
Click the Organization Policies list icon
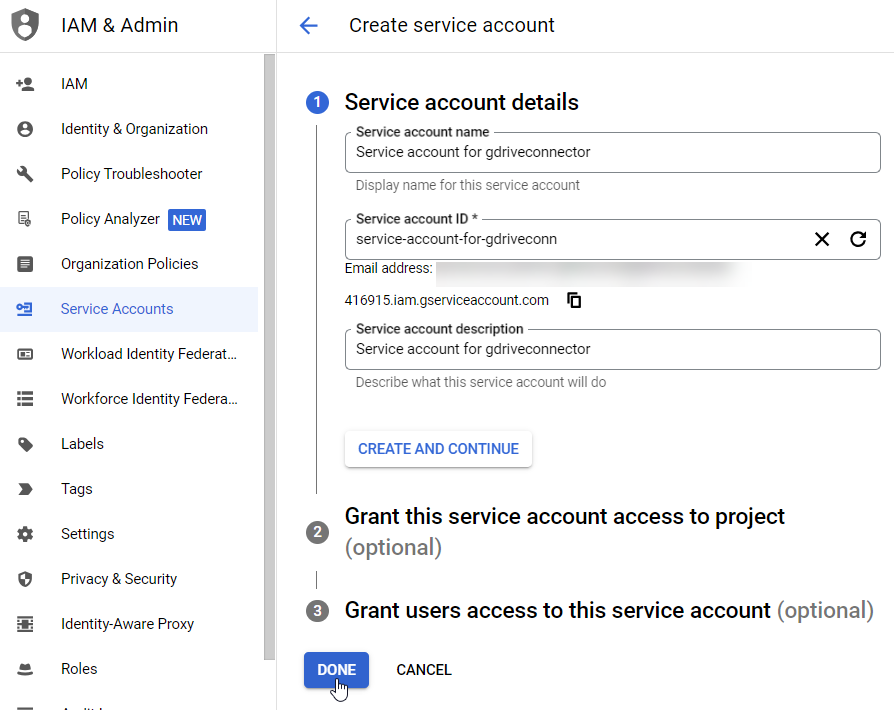(25, 264)
